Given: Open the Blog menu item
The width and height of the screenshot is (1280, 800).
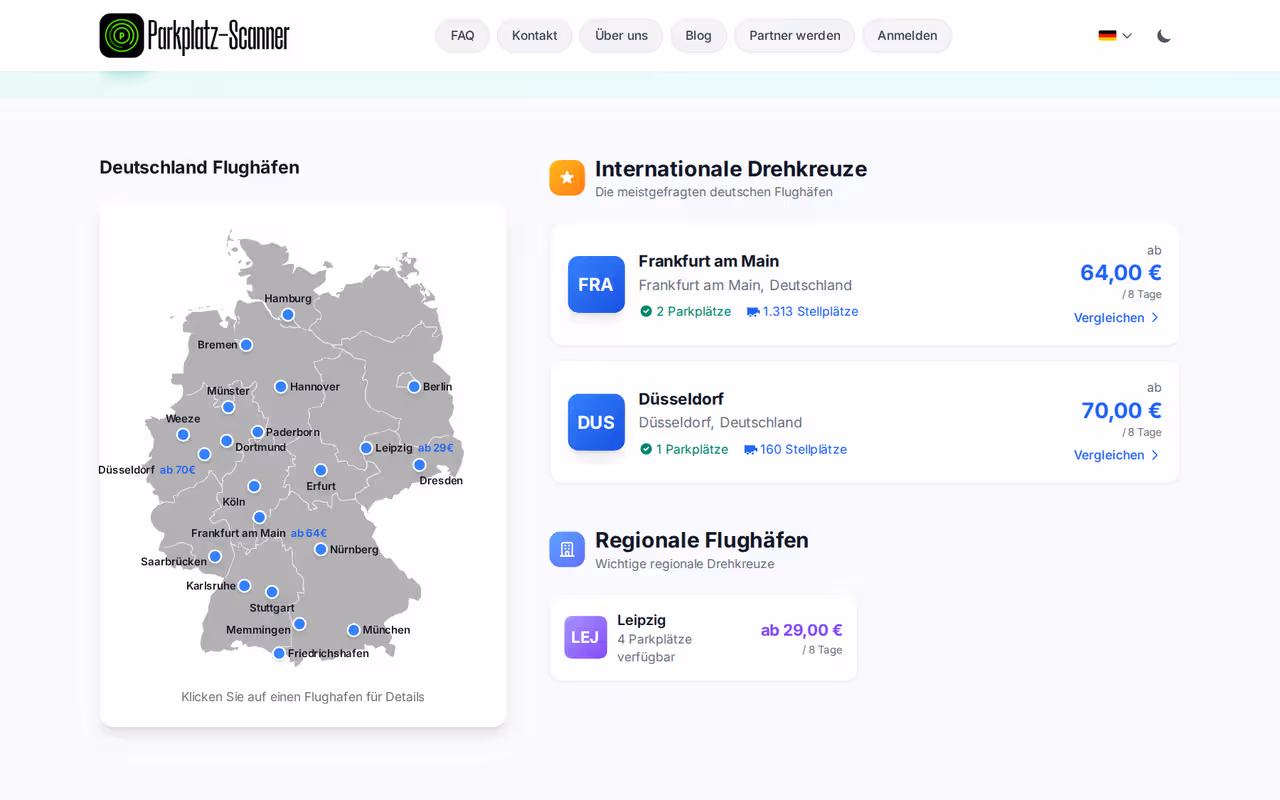Looking at the screenshot, I should [698, 36].
